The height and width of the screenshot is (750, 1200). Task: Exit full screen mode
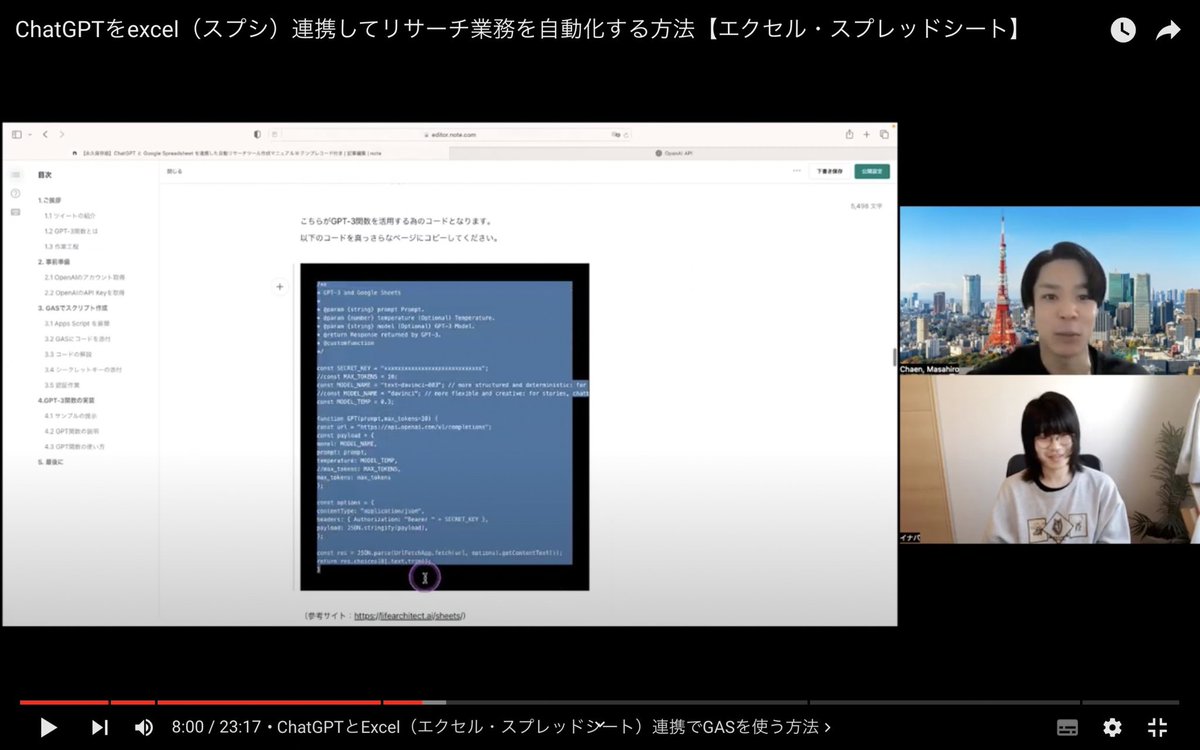point(1157,727)
